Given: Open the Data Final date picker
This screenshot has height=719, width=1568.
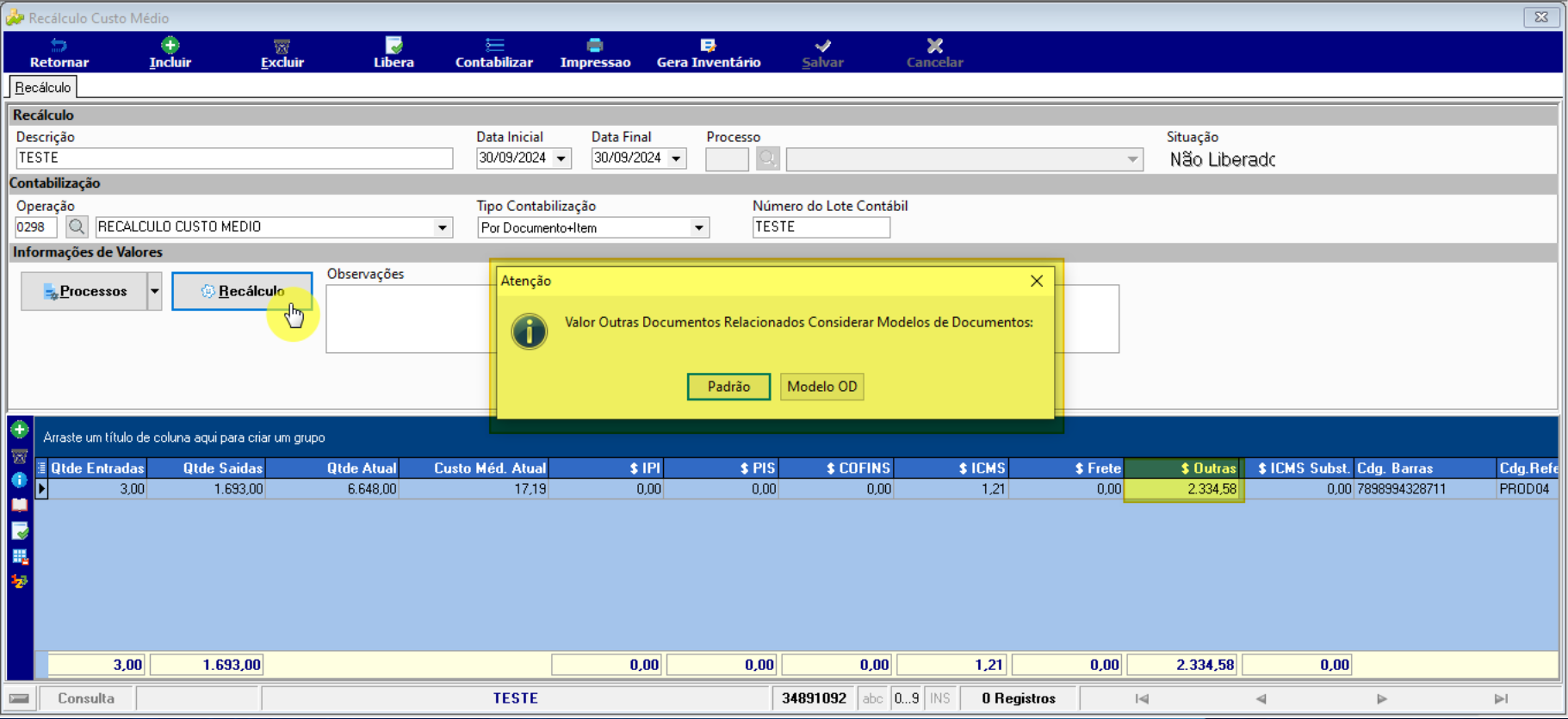Looking at the screenshot, I should click(x=677, y=158).
